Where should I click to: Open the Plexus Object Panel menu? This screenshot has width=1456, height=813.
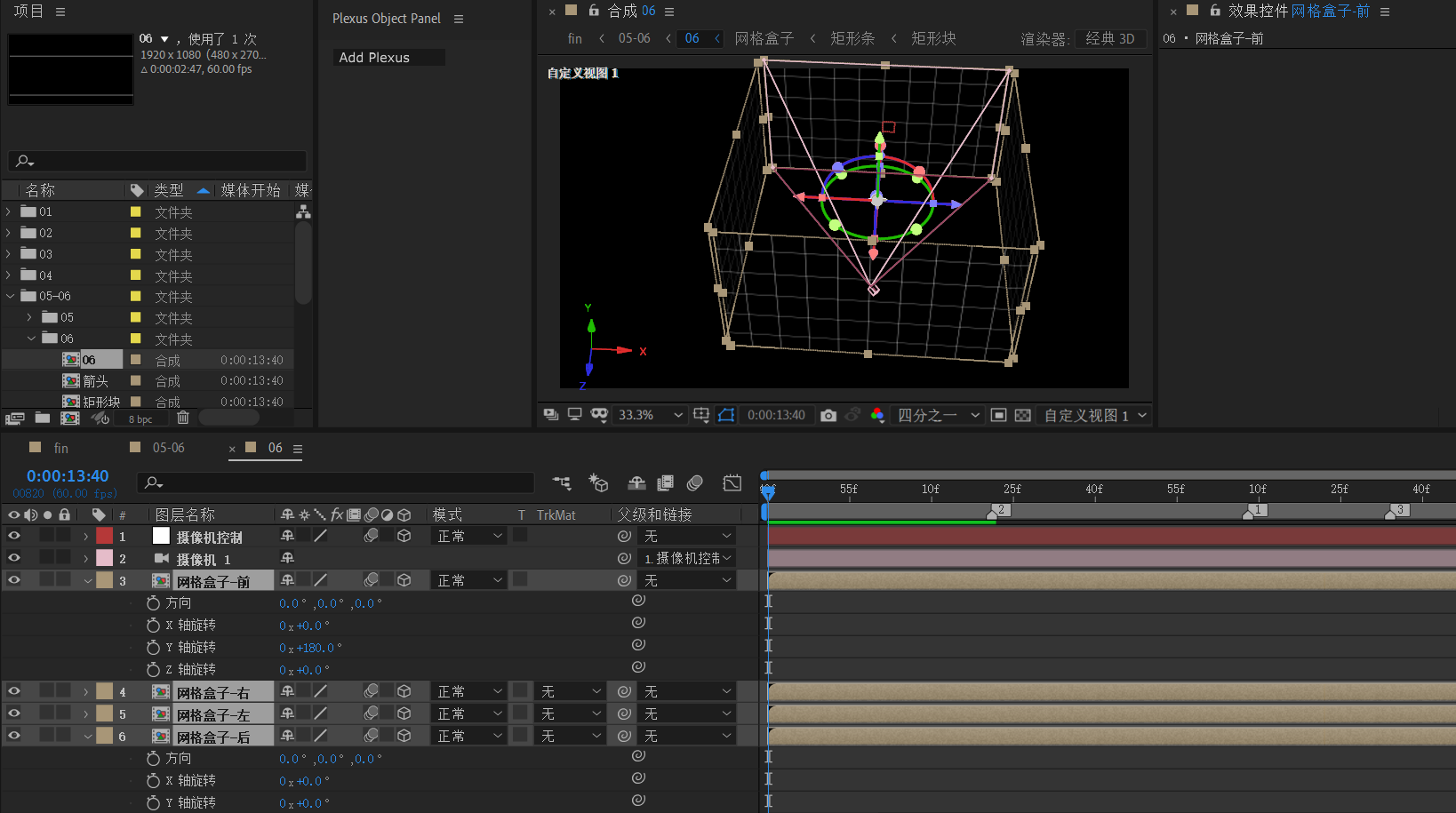click(459, 19)
